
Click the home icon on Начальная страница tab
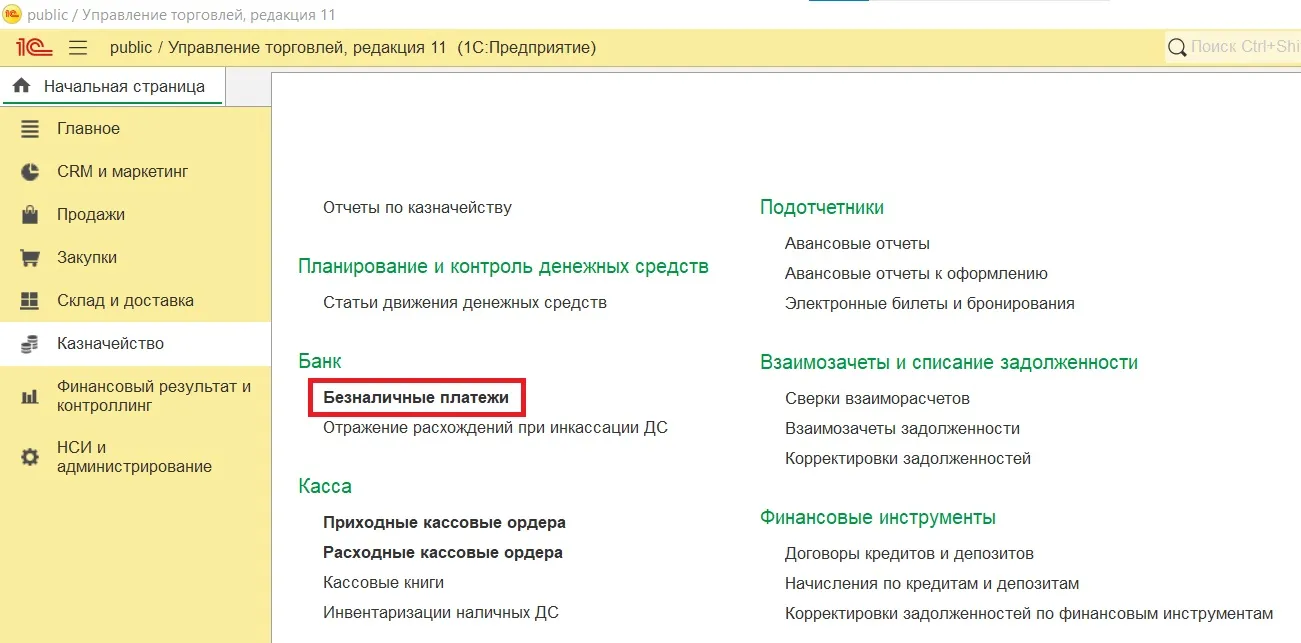(21, 86)
